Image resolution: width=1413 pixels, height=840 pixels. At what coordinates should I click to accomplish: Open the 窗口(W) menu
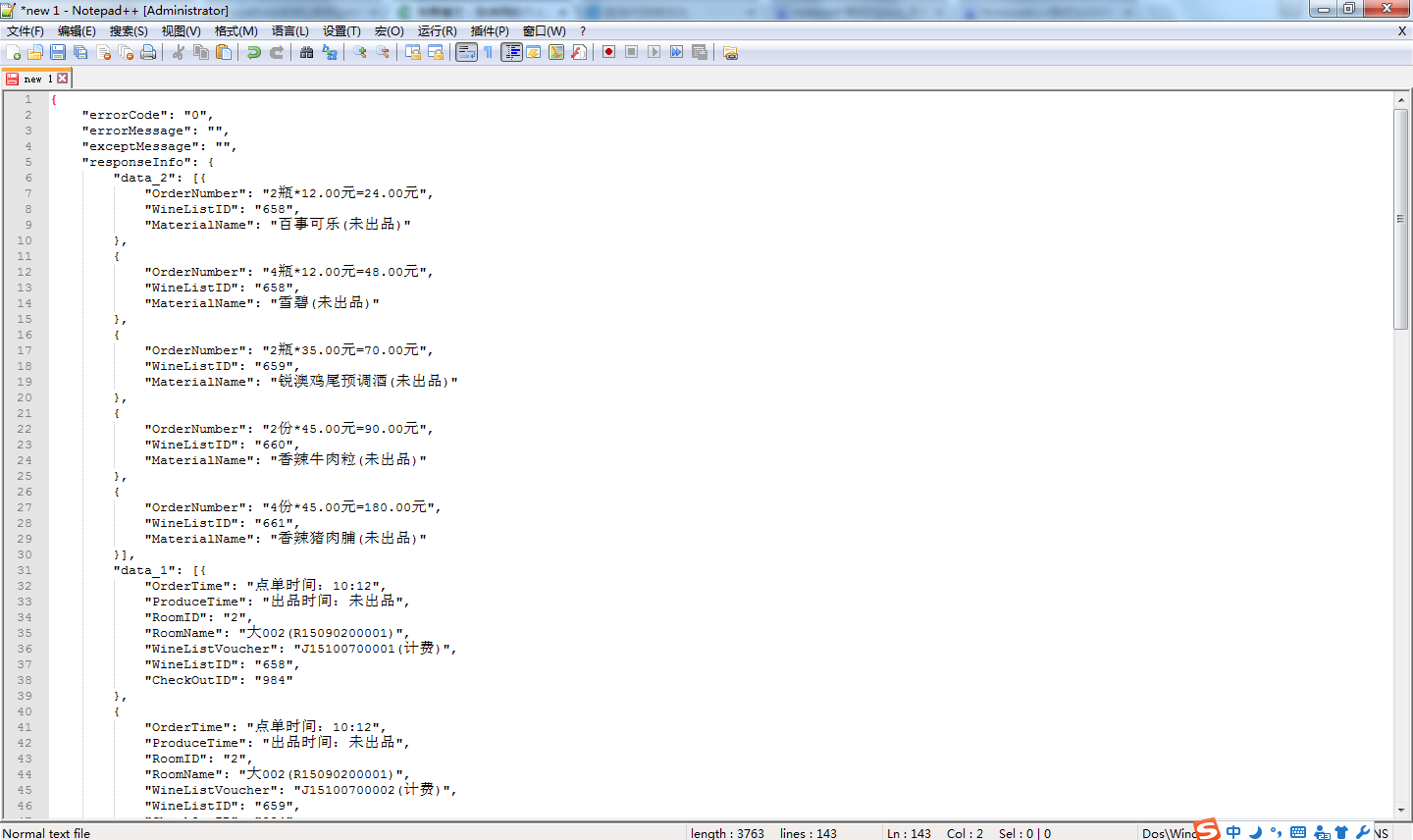tap(545, 31)
